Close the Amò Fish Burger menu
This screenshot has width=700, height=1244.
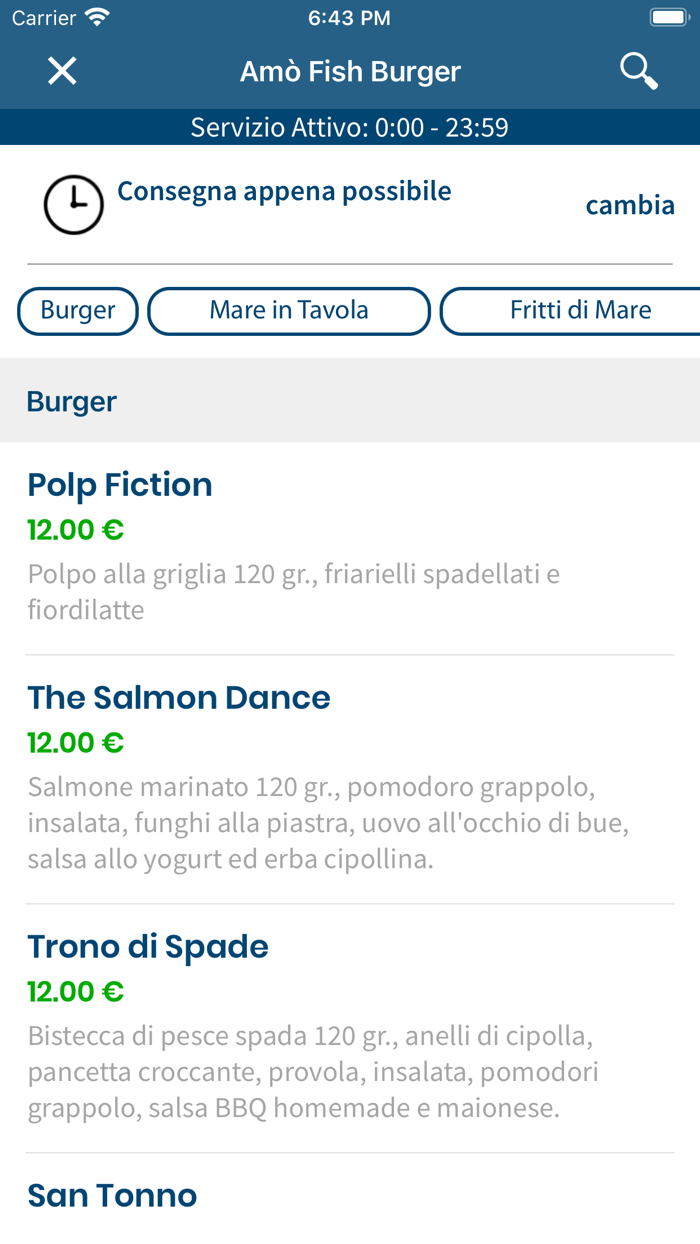[62, 71]
